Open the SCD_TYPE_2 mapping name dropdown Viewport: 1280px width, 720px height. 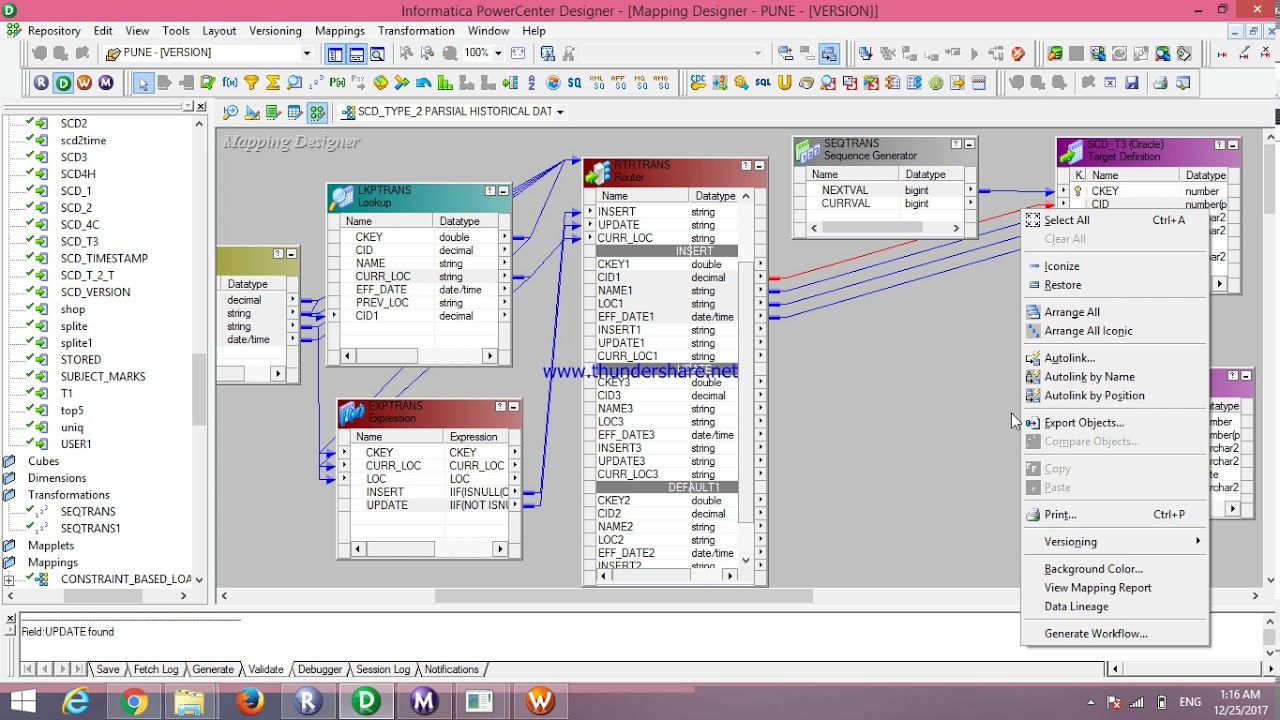[560, 112]
